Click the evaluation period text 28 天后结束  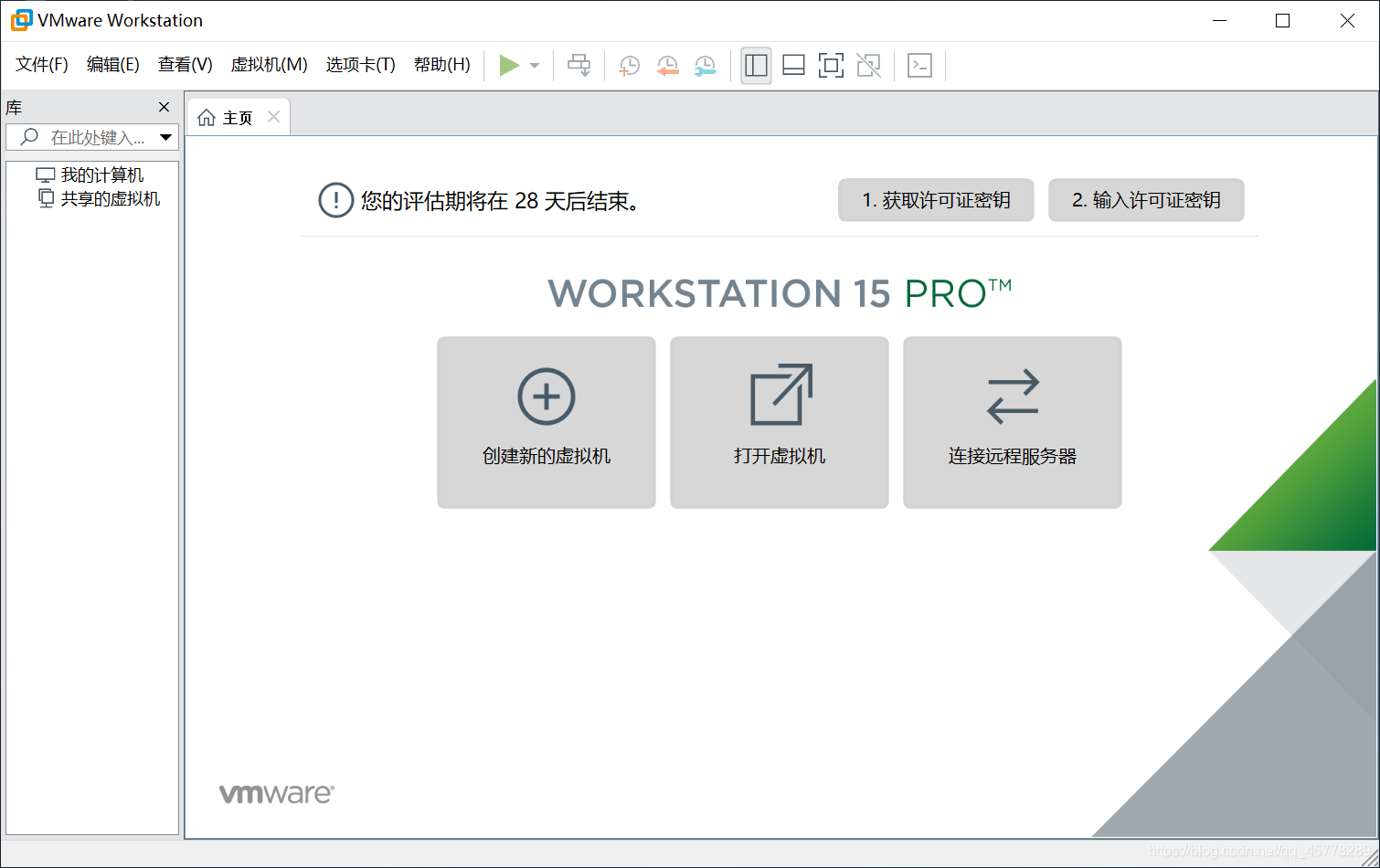[x=499, y=201]
